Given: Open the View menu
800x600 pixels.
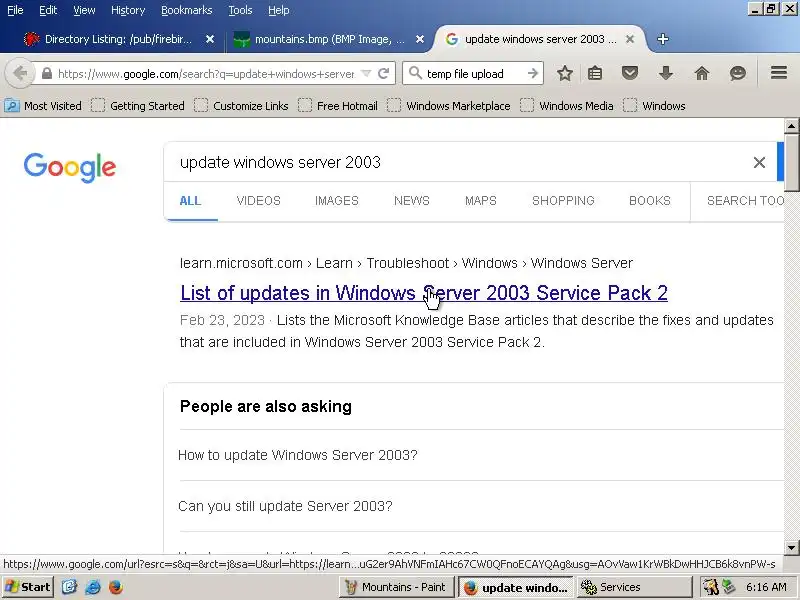Looking at the screenshot, I should [x=84, y=10].
